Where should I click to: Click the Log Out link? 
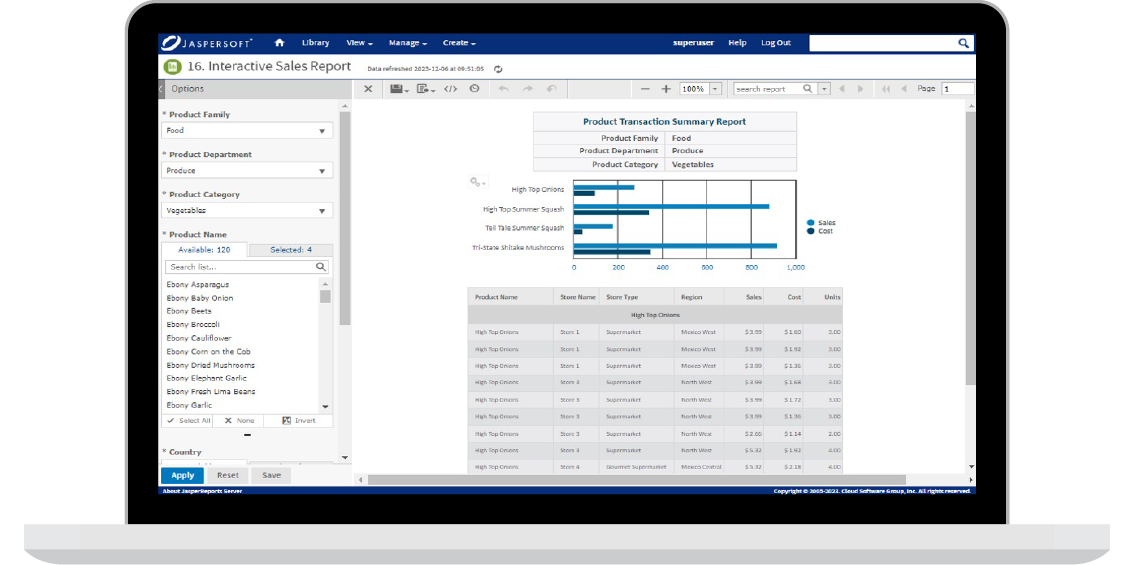pyautogui.click(x=776, y=43)
